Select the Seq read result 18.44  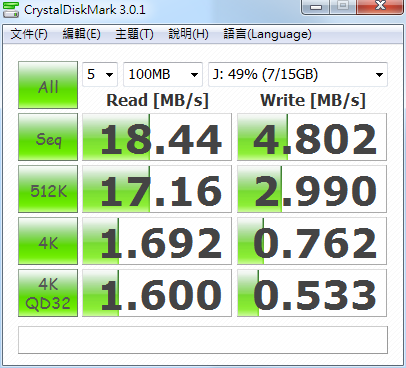coord(157,137)
